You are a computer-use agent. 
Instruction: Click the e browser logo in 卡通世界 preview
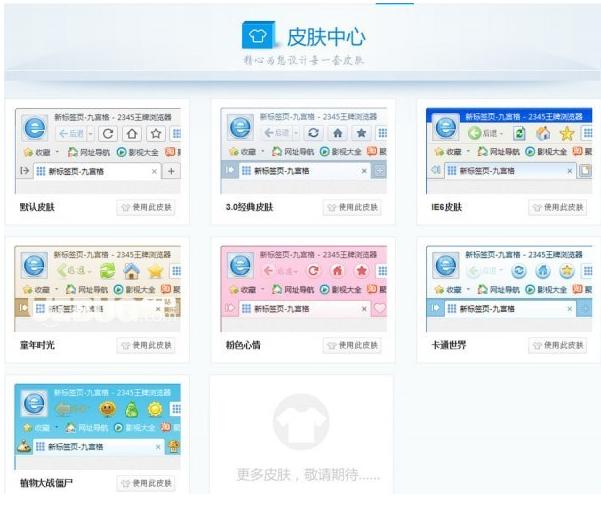click(446, 265)
